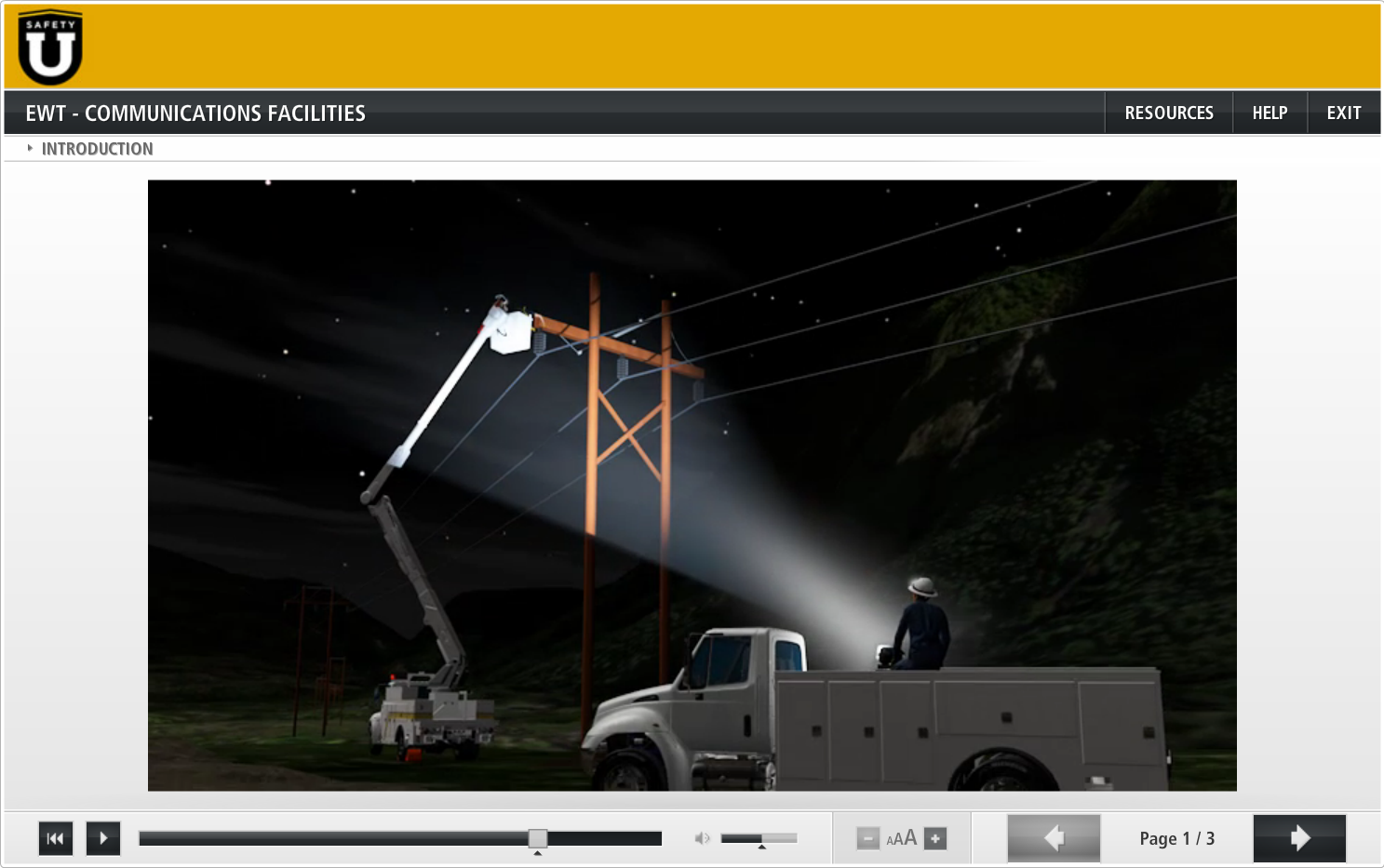Click the plus icon to increase text size
This screenshot has height=868, width=1384.
point(934,838)
